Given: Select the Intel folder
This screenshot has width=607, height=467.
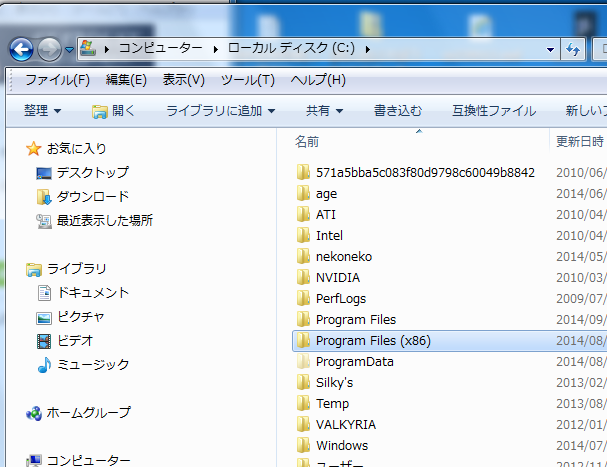Looking at the screenshot, I should pyautogui.click(x=329, y=235).
